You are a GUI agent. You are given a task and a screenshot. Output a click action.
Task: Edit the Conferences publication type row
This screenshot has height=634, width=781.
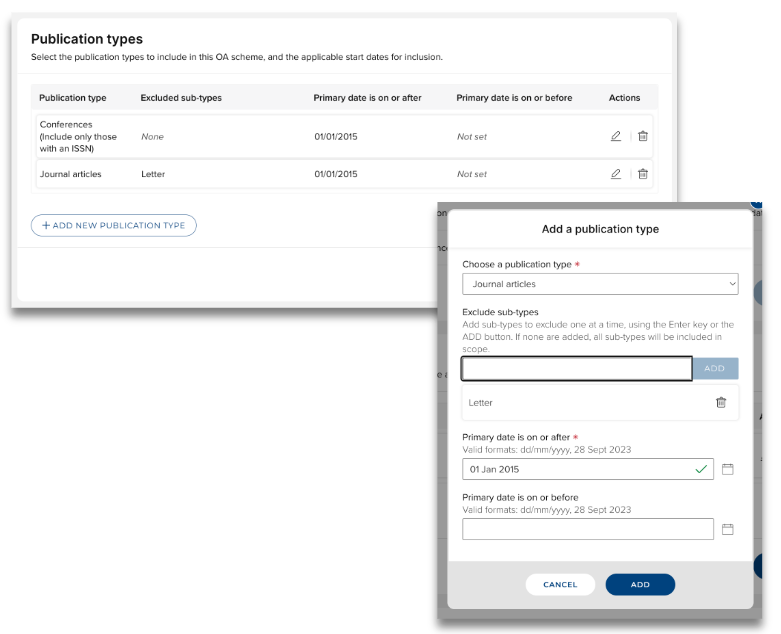pos(616,137)
